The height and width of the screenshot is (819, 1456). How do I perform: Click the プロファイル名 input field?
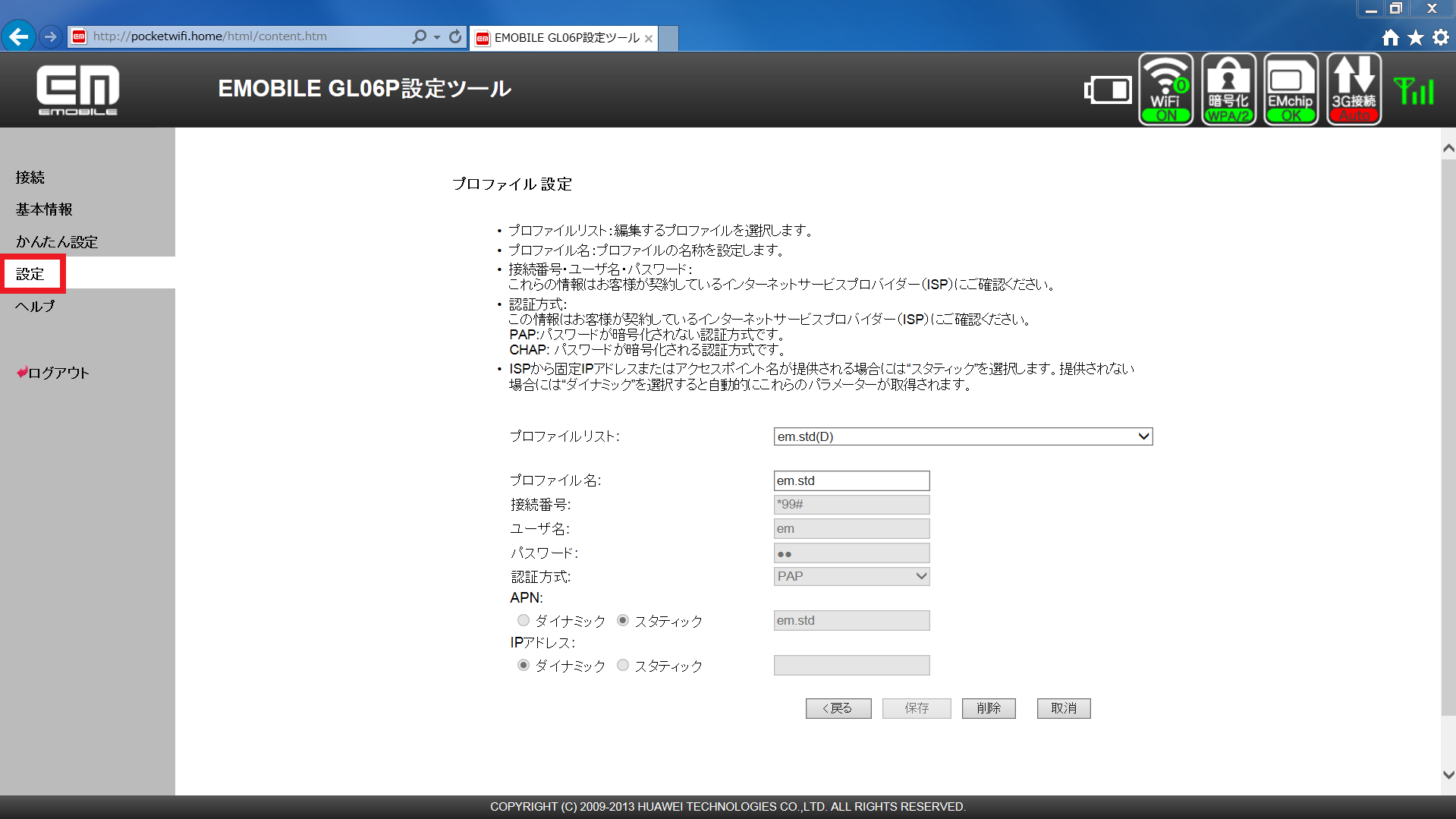pos(851,480)
